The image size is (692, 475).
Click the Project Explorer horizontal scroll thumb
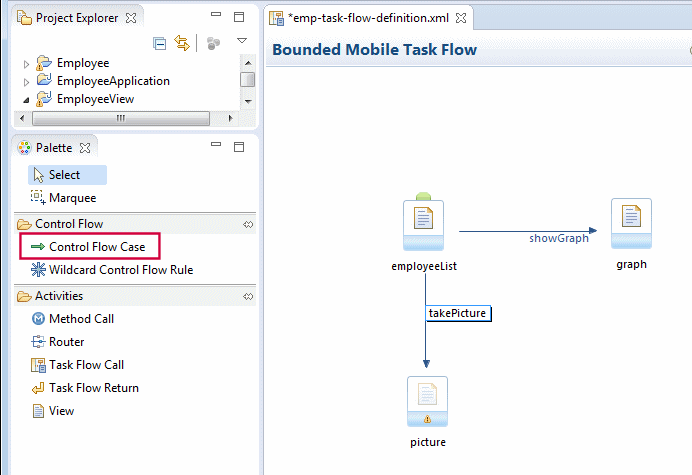point(121,118)
